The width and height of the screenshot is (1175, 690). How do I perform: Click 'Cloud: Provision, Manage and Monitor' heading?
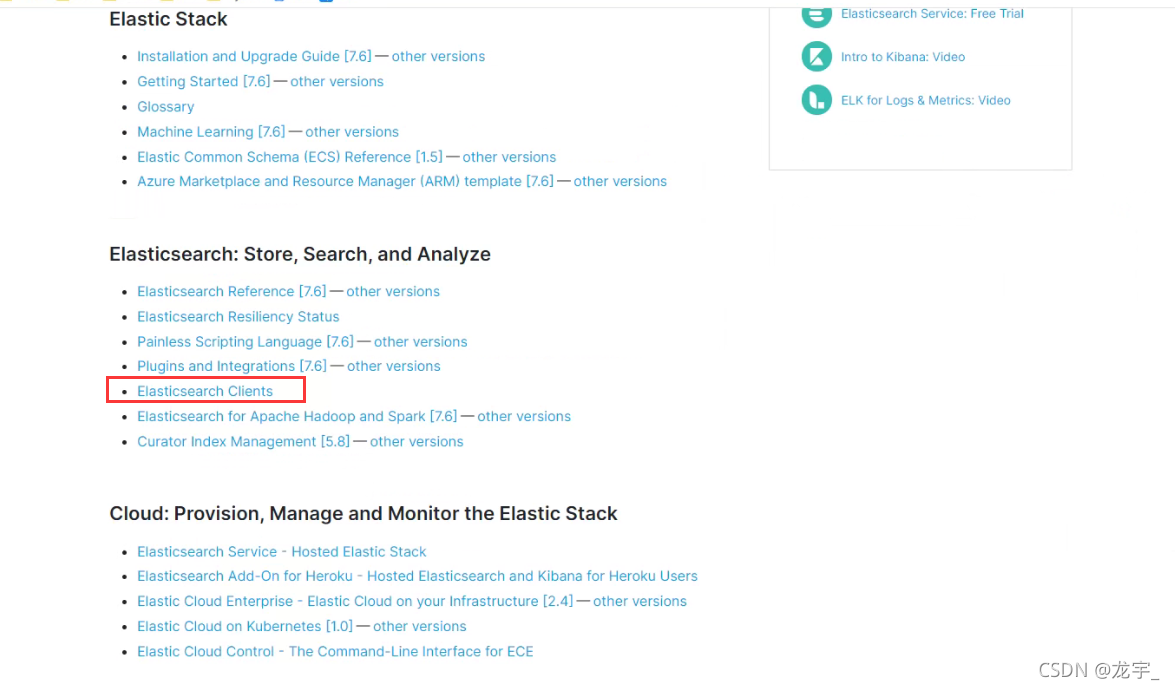(x=363, y=514)
